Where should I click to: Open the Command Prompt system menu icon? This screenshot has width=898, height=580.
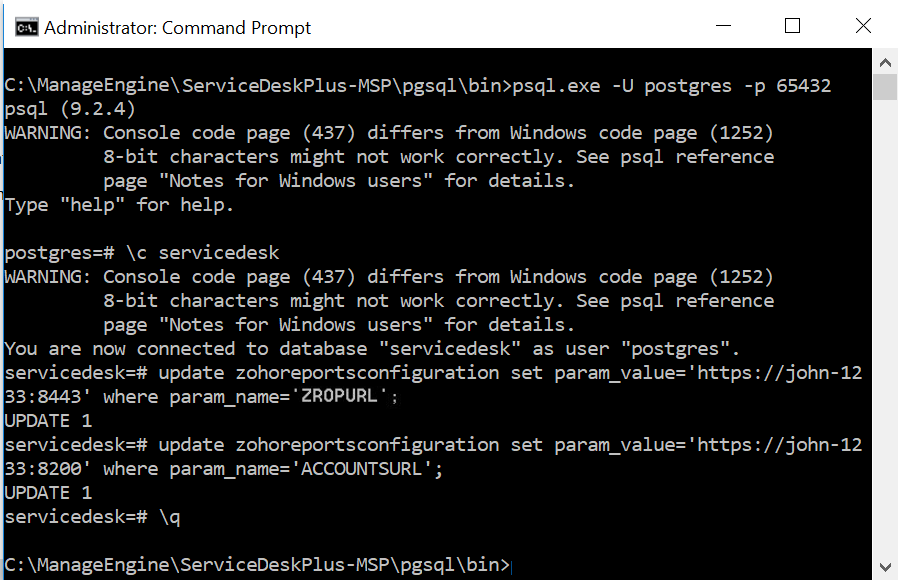point(27,27)
